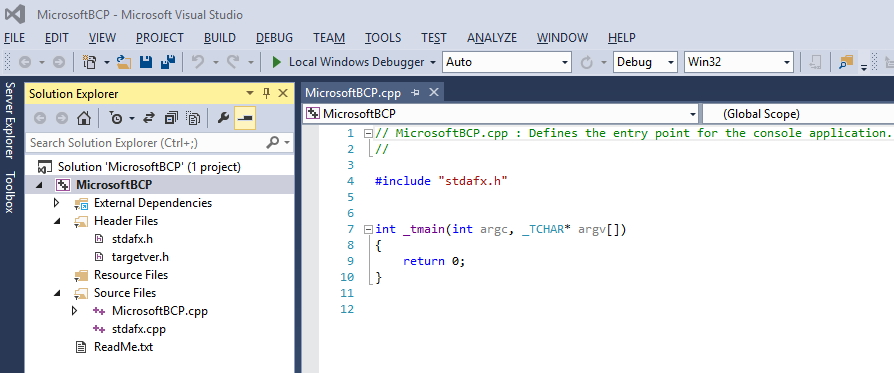Collapse comment block outline at line 1

click(368, 133)
